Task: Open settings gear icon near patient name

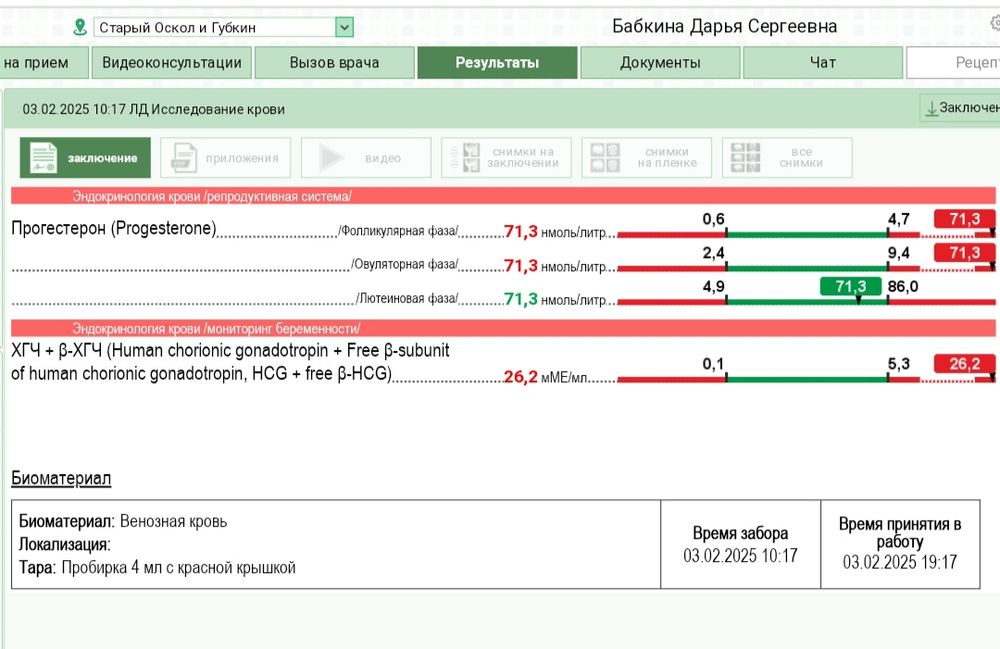Action: pyautogui.click(x=993, y=24)
